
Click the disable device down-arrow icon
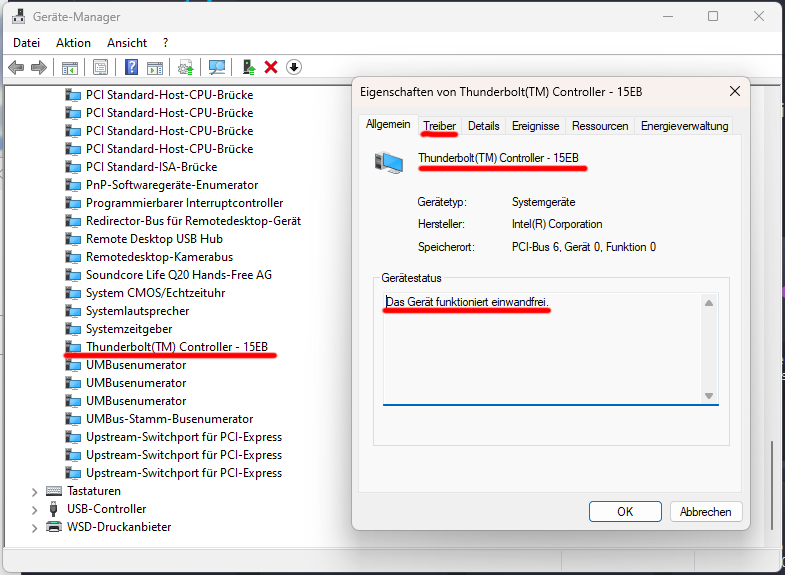tap(294, 67)
